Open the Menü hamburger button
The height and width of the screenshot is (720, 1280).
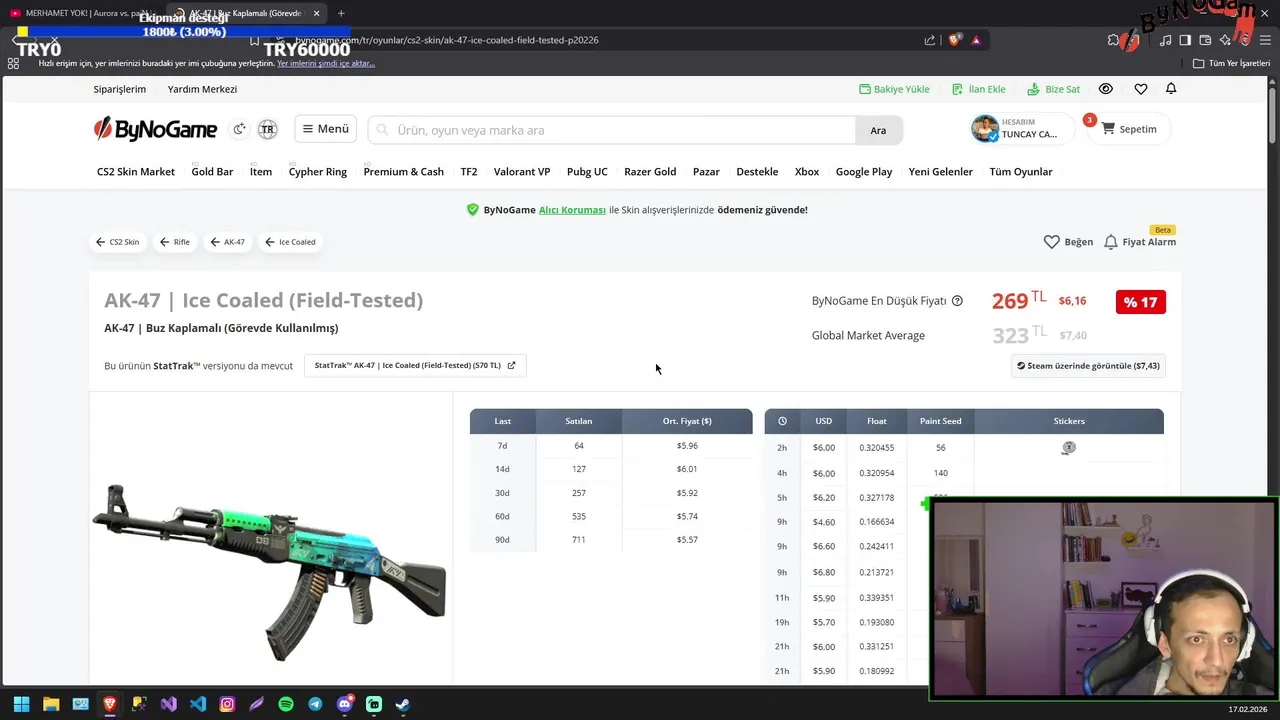tap(326, 129)
